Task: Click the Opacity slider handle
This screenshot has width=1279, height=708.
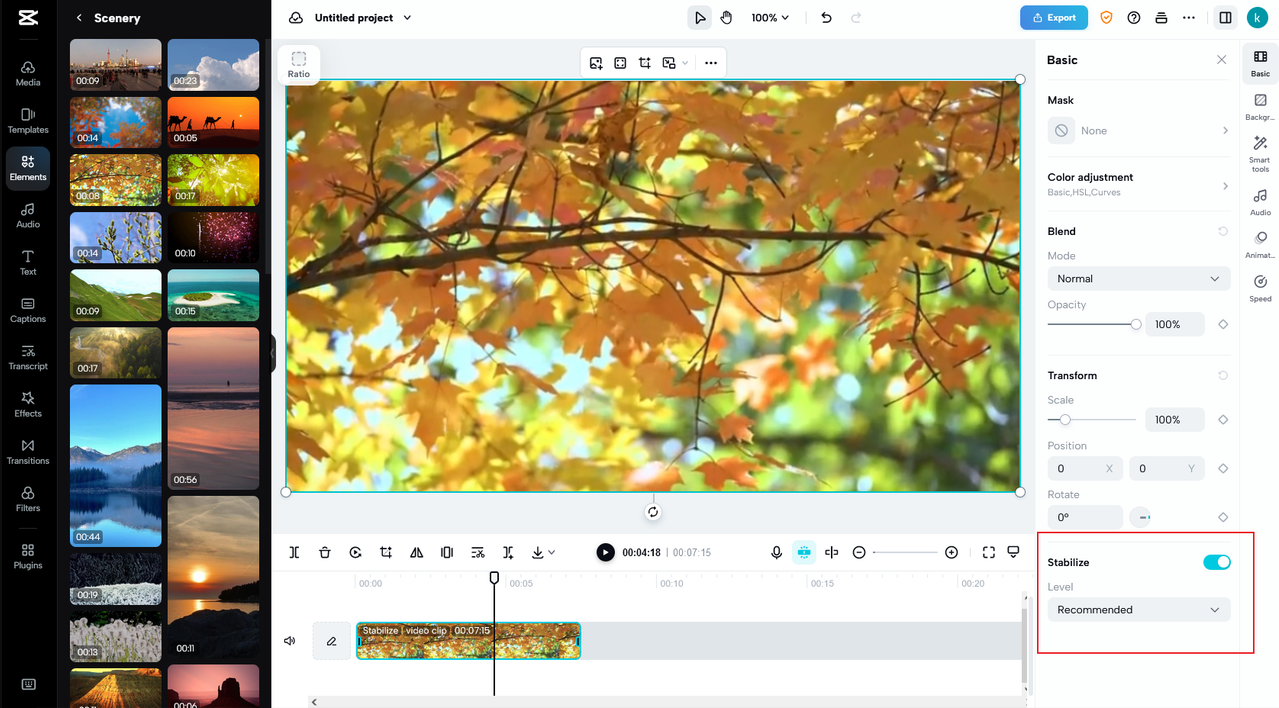Action: (1136, 324)
